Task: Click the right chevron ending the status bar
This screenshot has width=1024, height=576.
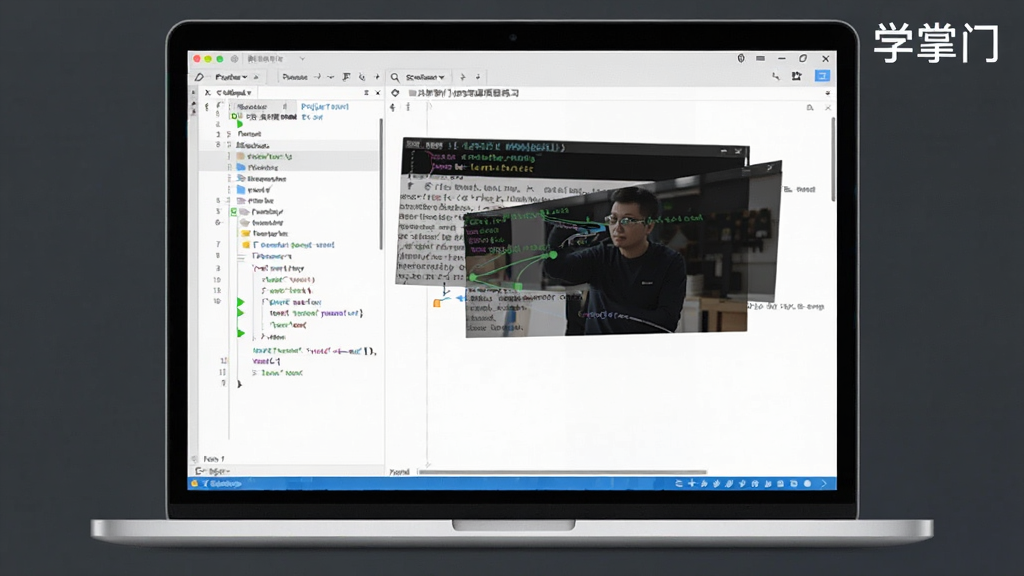Action: click(824, 484)
